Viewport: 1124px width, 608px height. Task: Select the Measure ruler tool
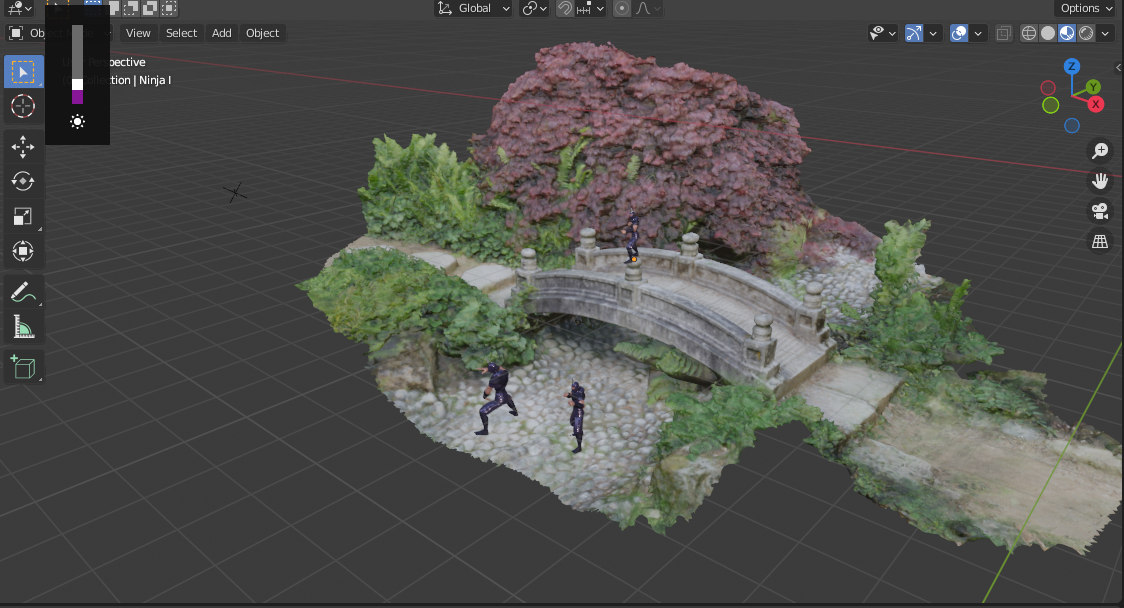pyautogui.click(x=23, y=328)
